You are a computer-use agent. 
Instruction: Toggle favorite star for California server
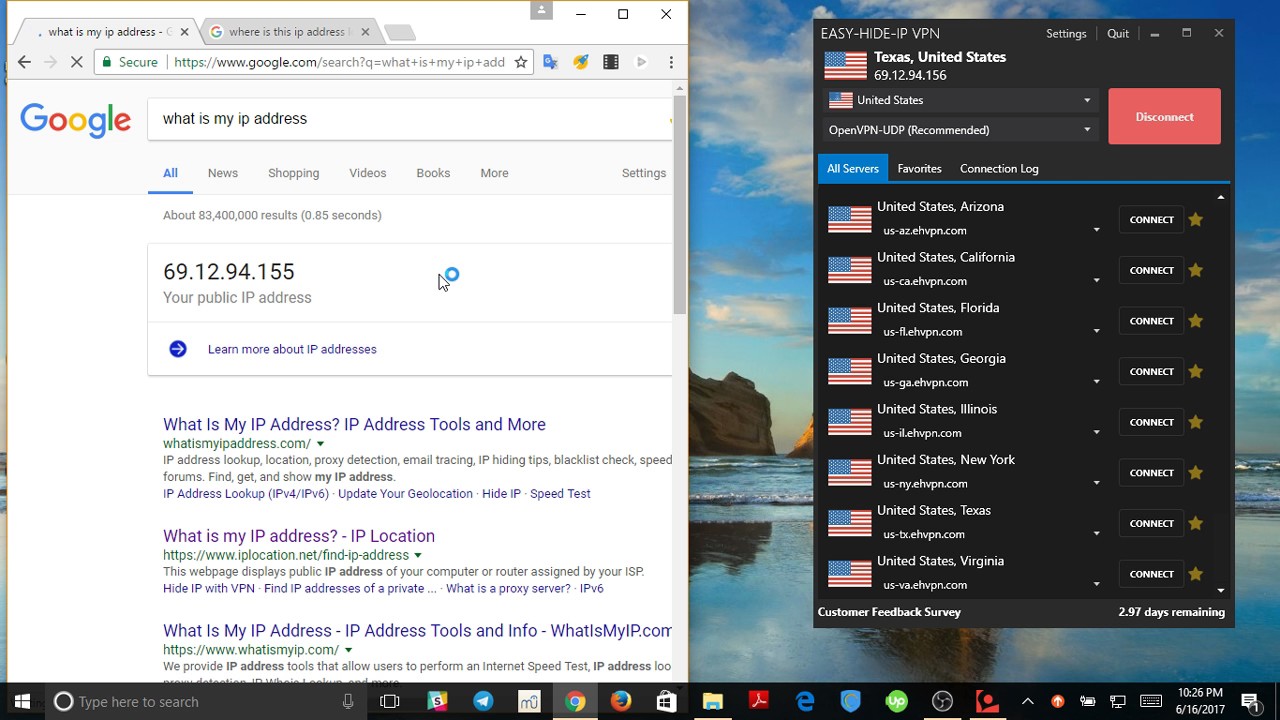(x=1196, y=270)
